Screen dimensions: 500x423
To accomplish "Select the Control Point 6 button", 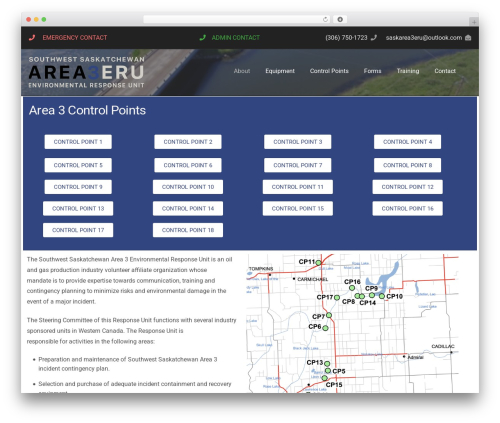I will click(188, 165).
